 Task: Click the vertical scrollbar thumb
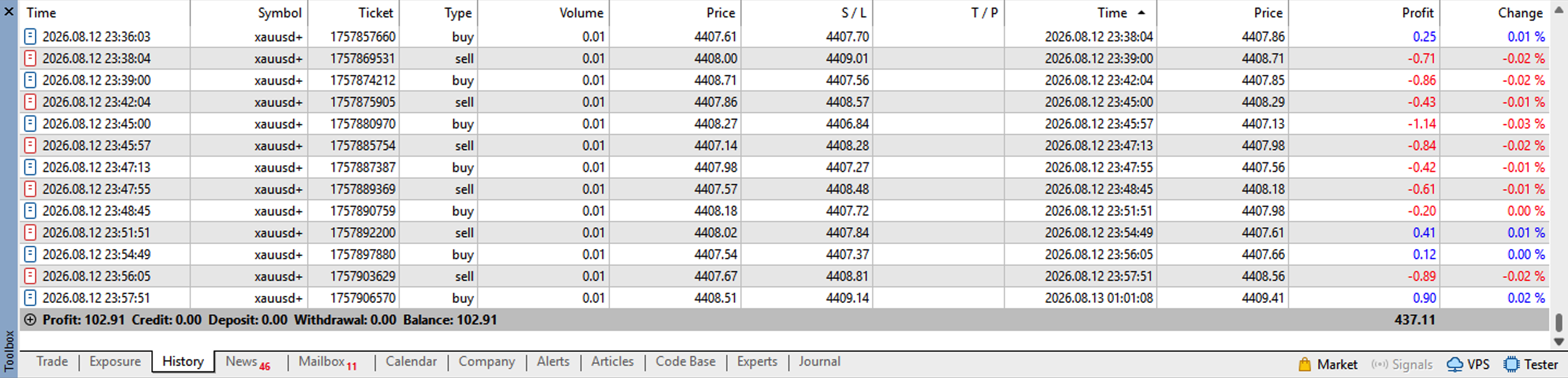(x=1558, y=321)
